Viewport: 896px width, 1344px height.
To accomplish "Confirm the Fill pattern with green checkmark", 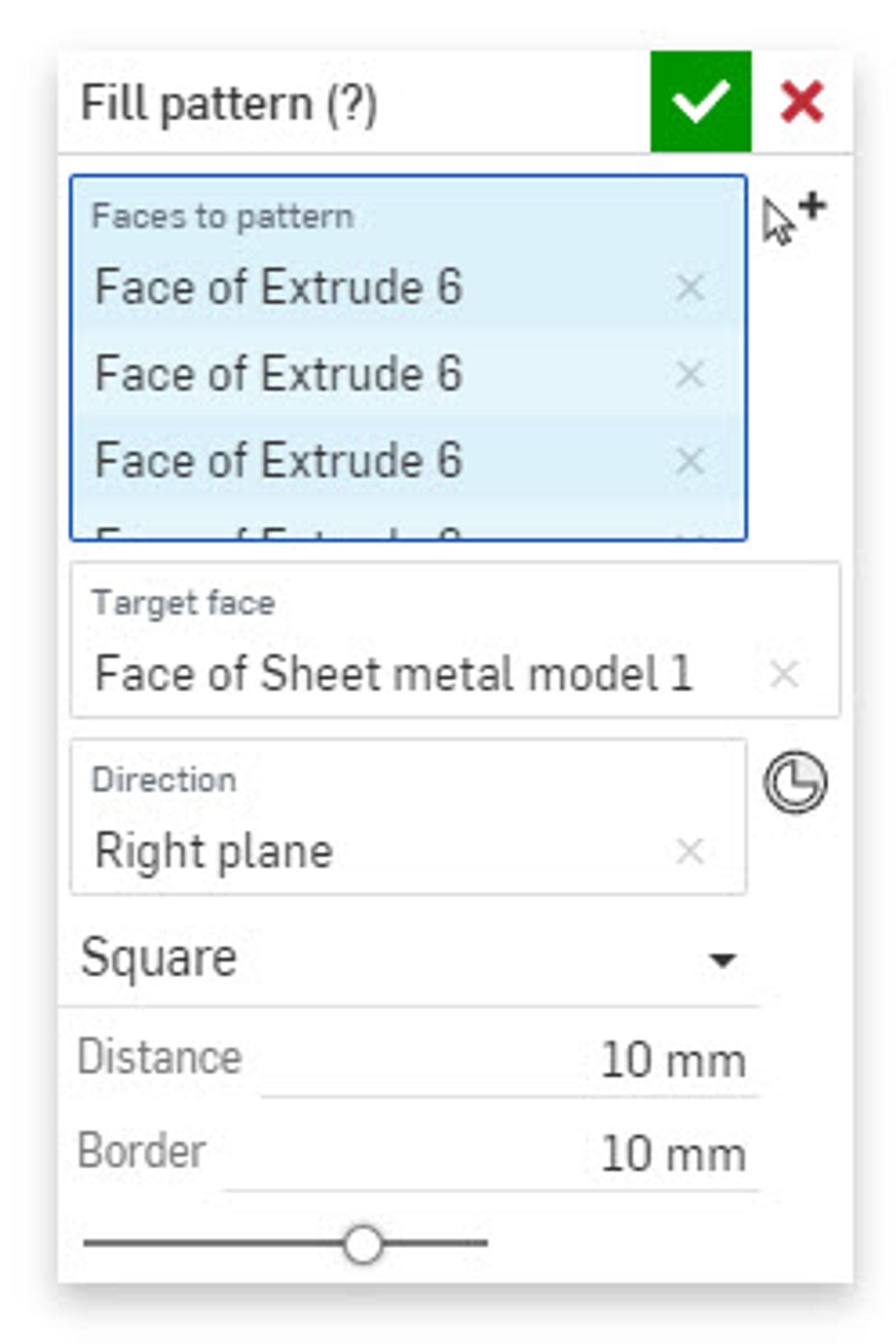I will pos(701,102).
